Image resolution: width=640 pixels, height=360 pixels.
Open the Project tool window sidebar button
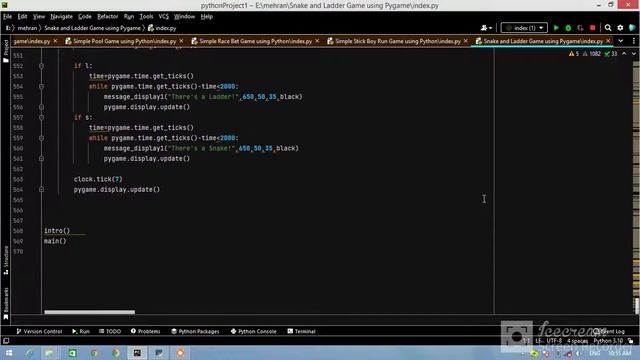point(6,51)
